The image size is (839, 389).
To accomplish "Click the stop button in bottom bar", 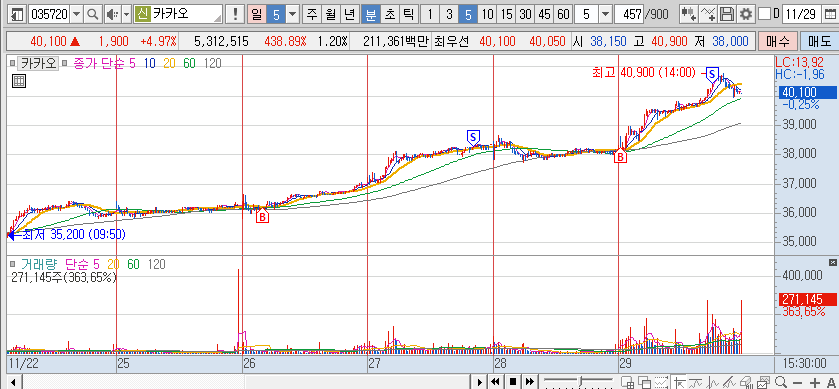I will coord(513,382).
